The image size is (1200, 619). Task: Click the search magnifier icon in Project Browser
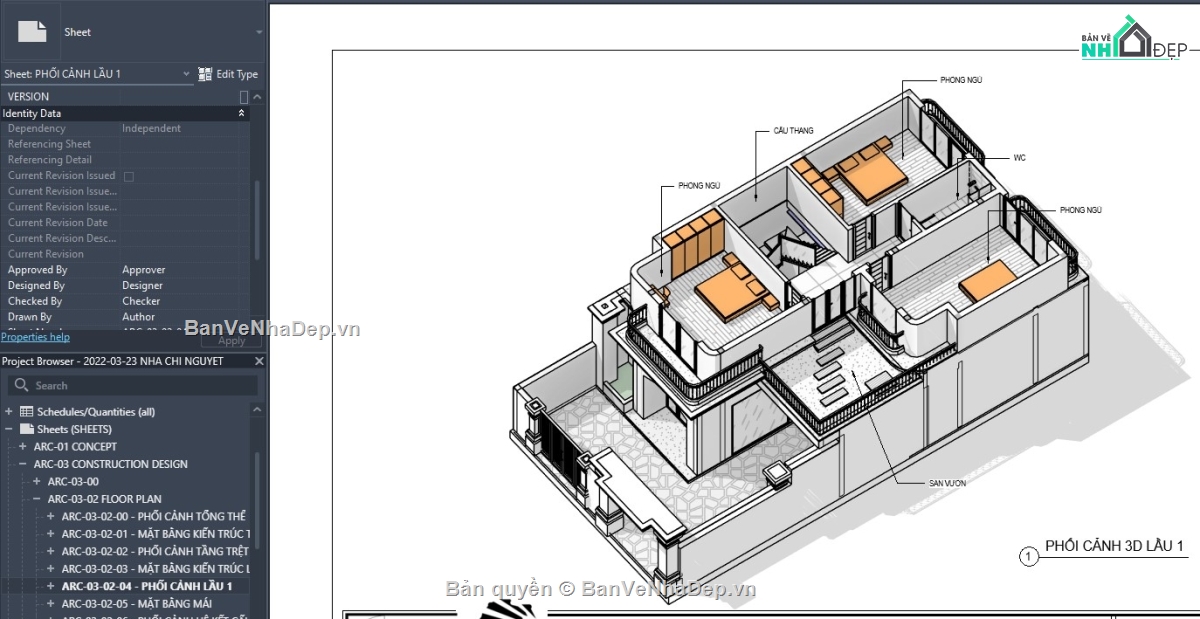point(20,385)
